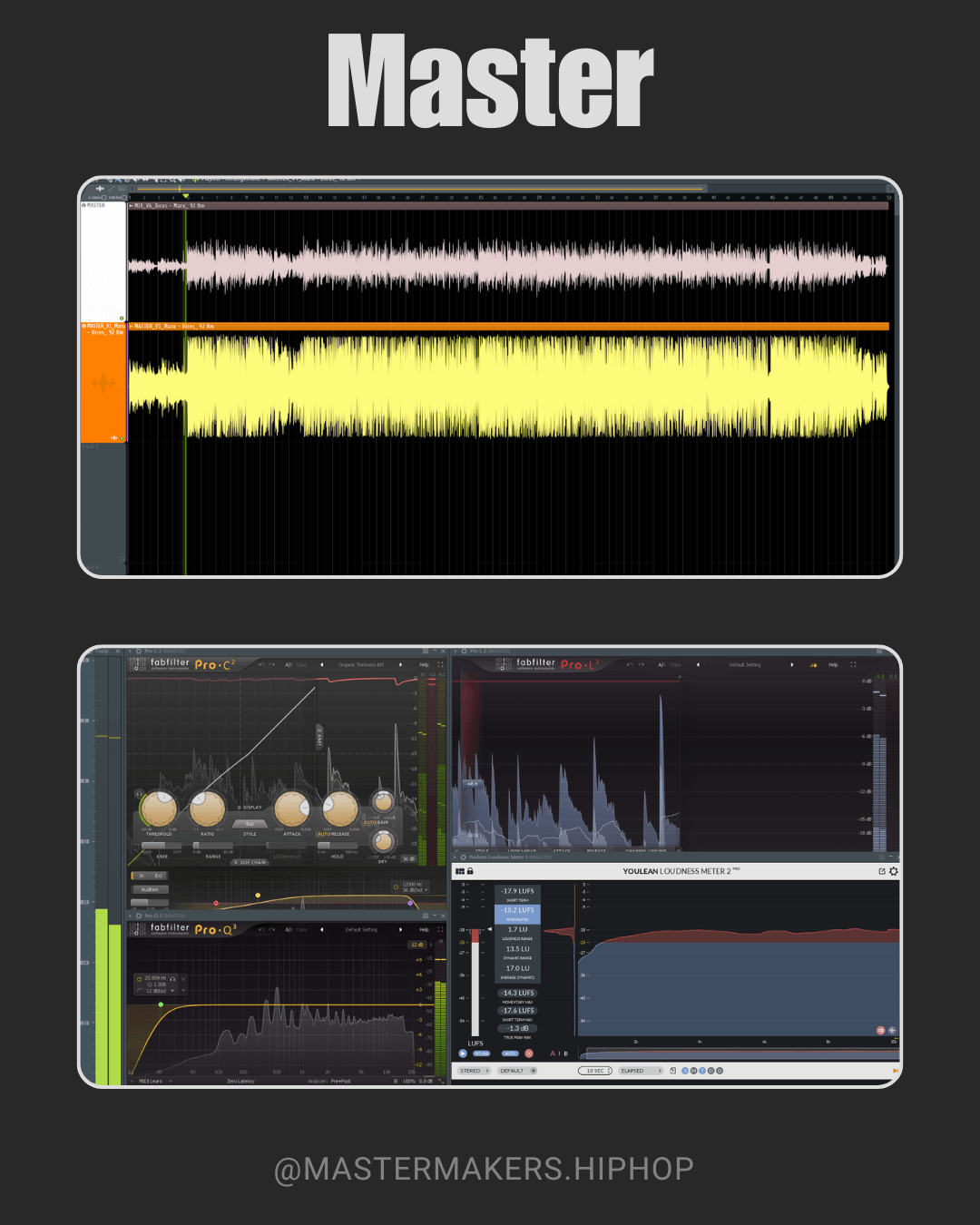Open the Organic Thickness preset menu
The height and width of the screenshot is (1225, 980).
pos(361,665)
